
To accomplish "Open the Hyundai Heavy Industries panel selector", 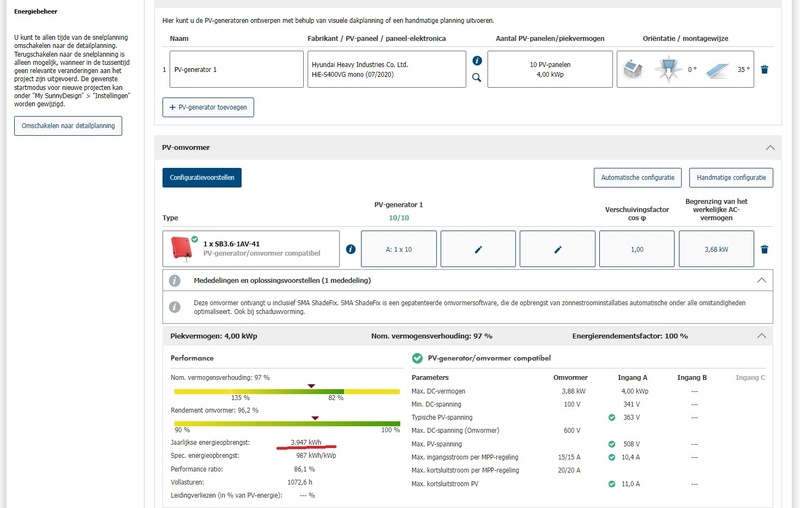I will (387, 69).
